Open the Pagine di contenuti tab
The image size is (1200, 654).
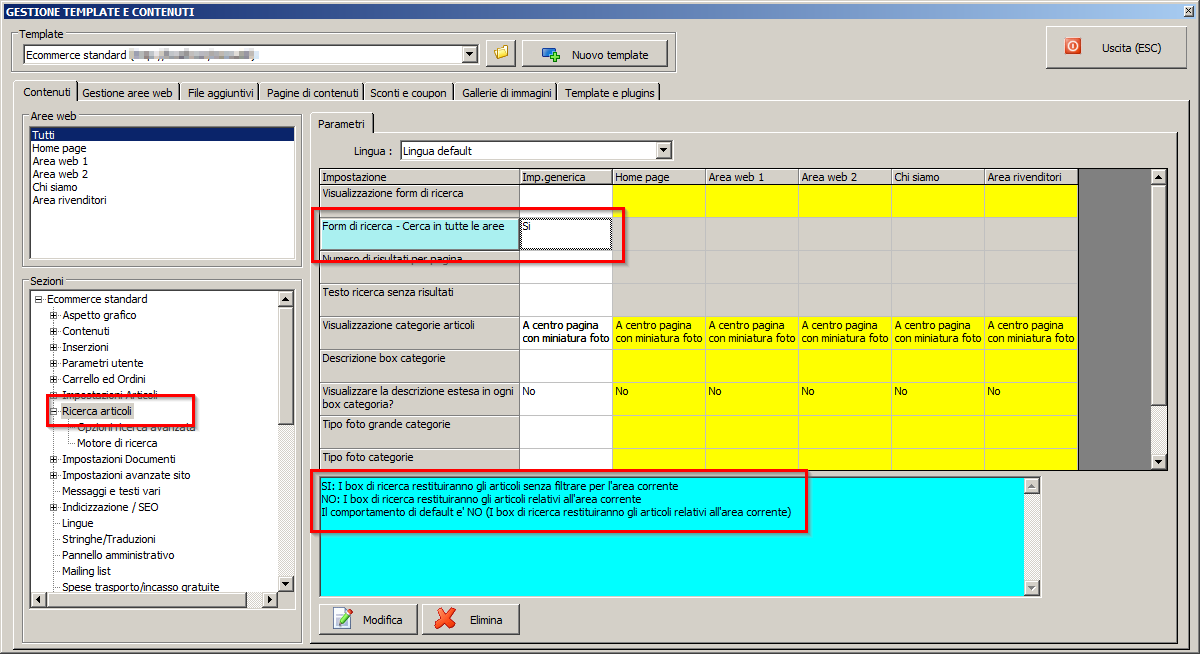point(312,93)
